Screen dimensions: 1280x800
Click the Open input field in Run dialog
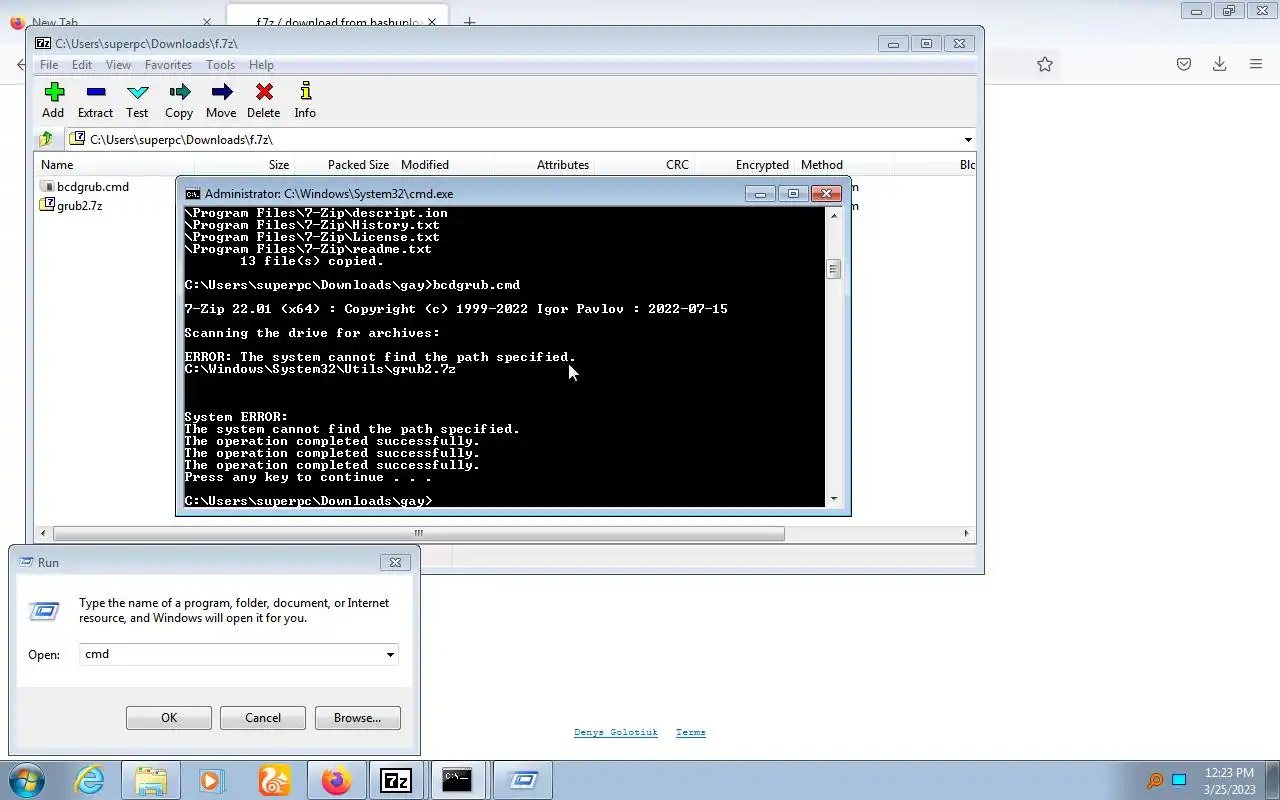coord(231,655)
